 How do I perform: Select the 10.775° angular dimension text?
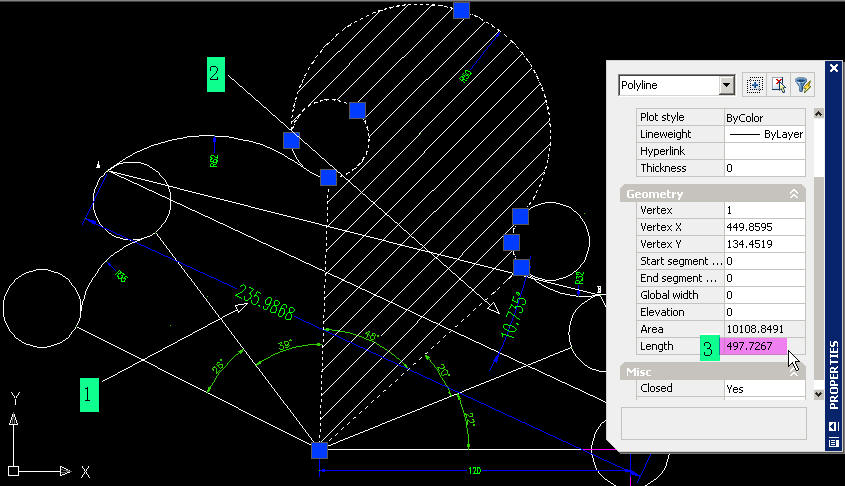(x=513, y=316)
